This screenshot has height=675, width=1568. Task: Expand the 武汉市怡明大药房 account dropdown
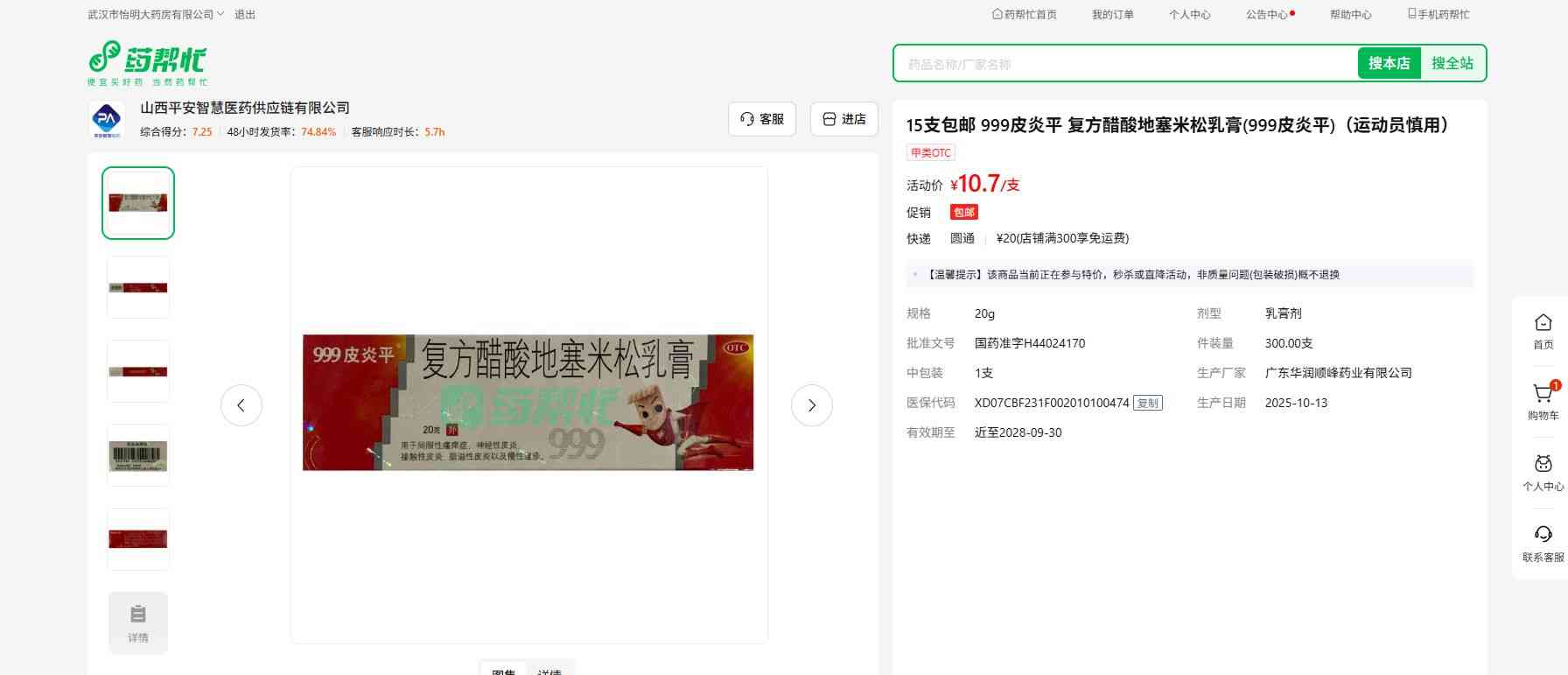156,15
